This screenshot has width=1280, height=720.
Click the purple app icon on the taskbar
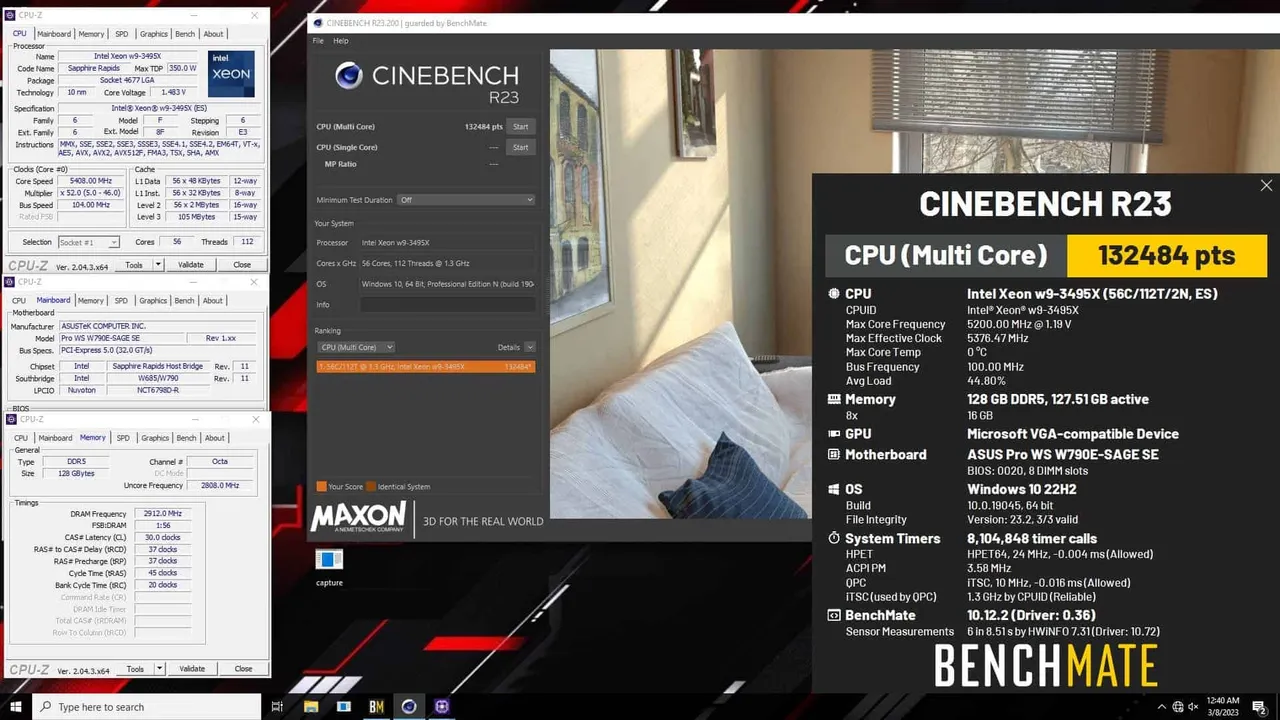pyautogui.click(x=441, y=707)
